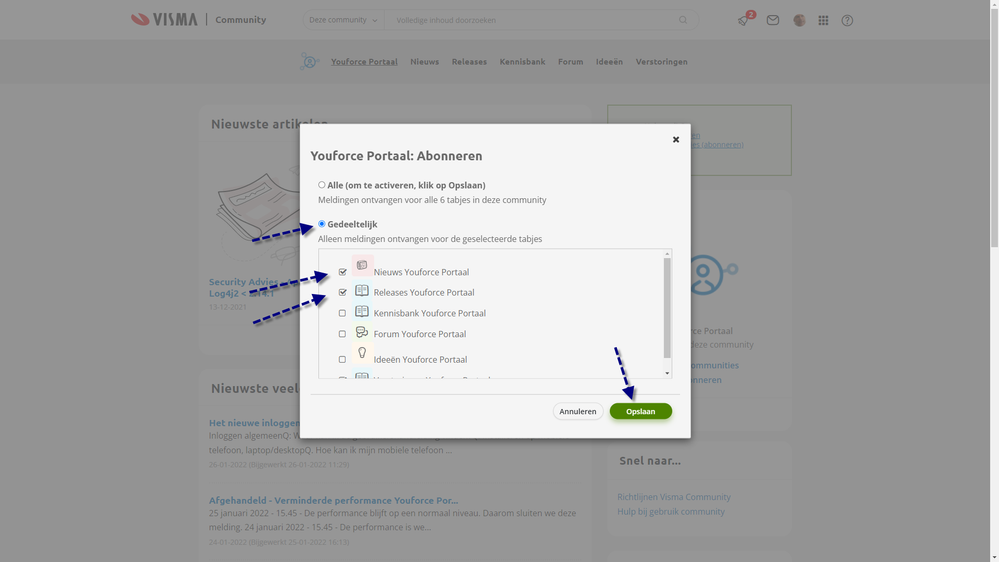Uncheck Releases Youforce Portaal checkbox

[343, 292]
